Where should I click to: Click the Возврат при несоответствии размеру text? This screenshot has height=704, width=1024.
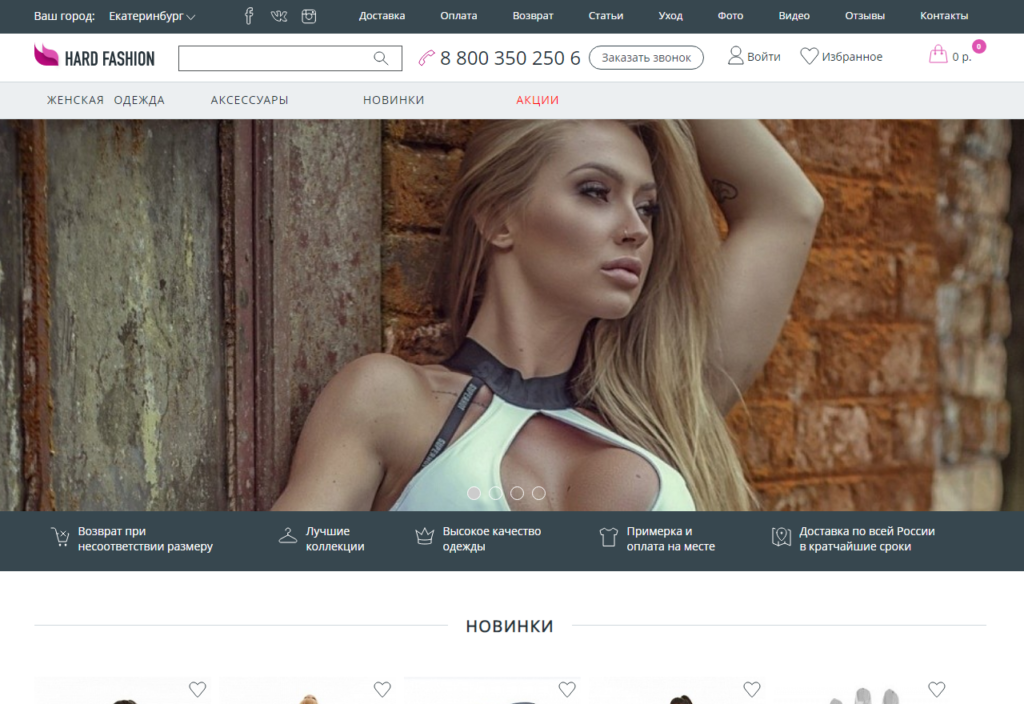pos(145,539)
